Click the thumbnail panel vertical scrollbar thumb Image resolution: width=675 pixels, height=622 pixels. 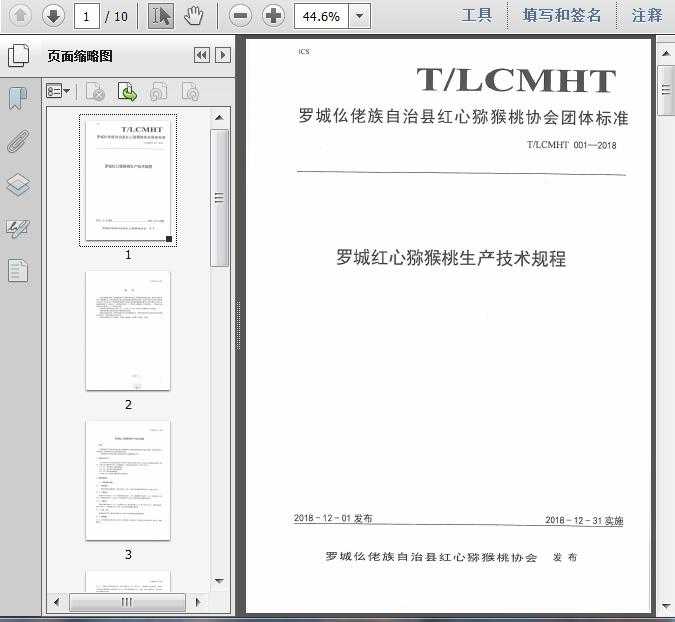(219, 198)
